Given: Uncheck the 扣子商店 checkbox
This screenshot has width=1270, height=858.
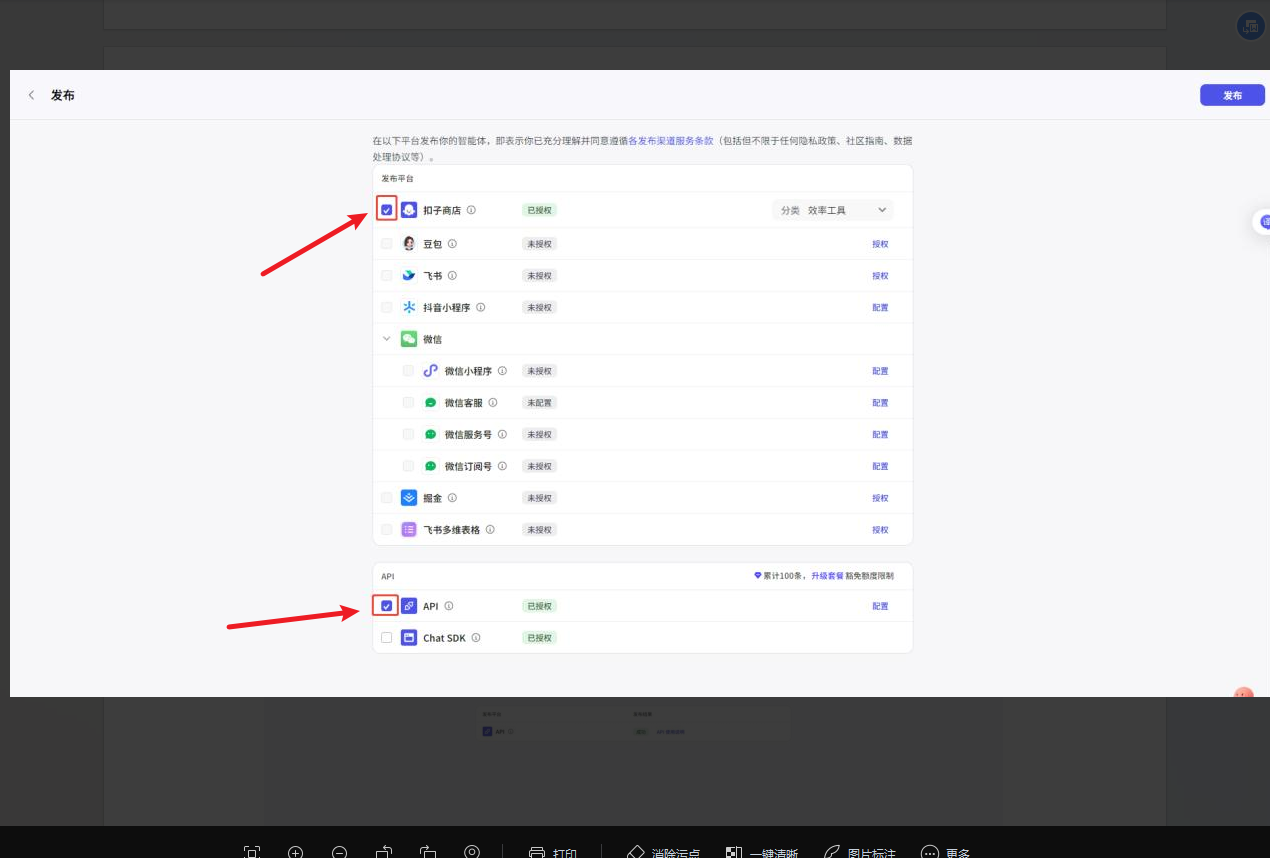Looking at the screenshot, I should (x=387, y=210).
